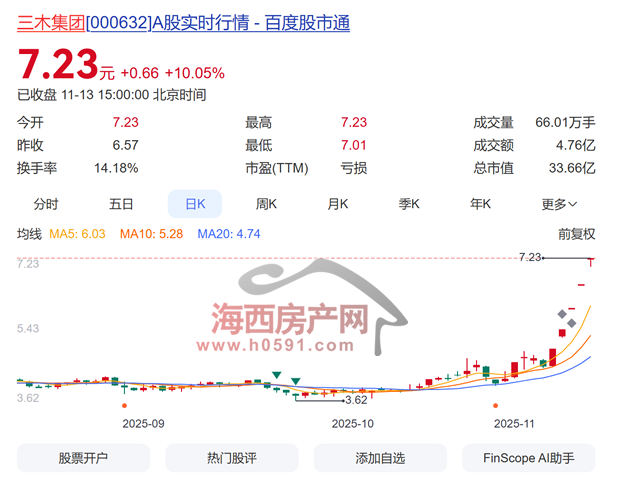640x483 pixels.
Task: Click the left green down-triangle chart marker
Action: point(276,375)
